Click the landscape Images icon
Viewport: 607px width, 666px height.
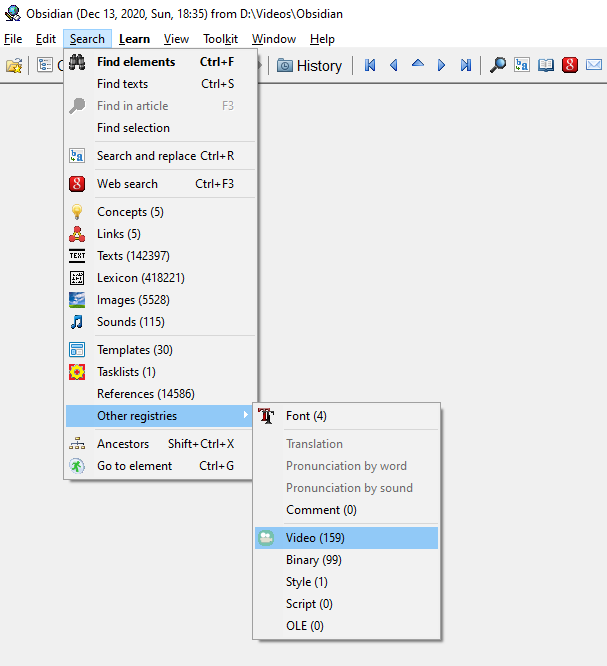click(77, 300)
